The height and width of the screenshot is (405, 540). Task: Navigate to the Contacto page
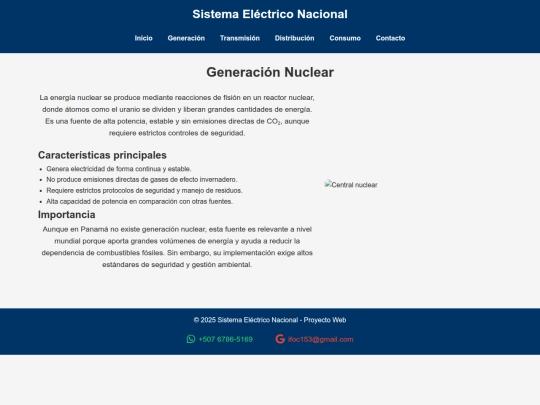390,38
